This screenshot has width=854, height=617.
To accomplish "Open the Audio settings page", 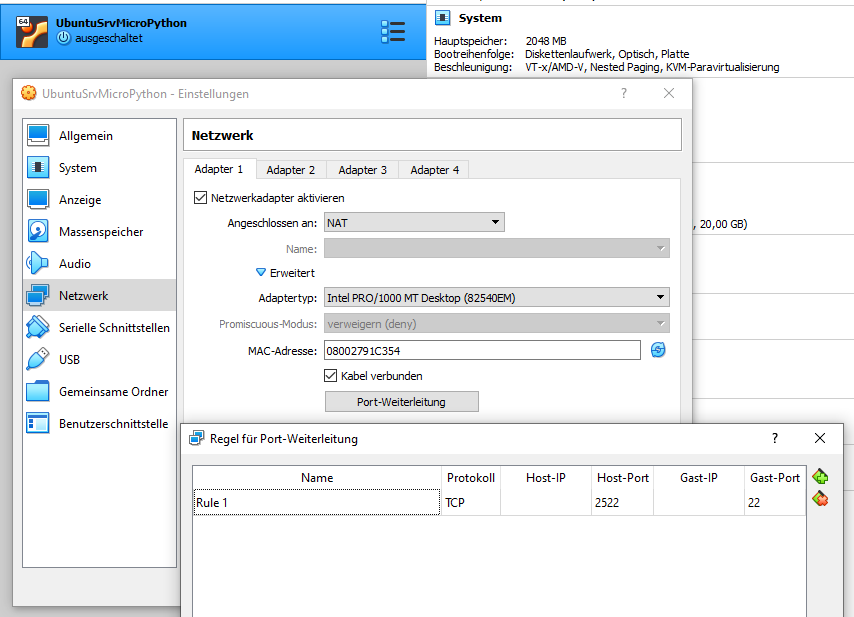I will (x=100, y=264).
